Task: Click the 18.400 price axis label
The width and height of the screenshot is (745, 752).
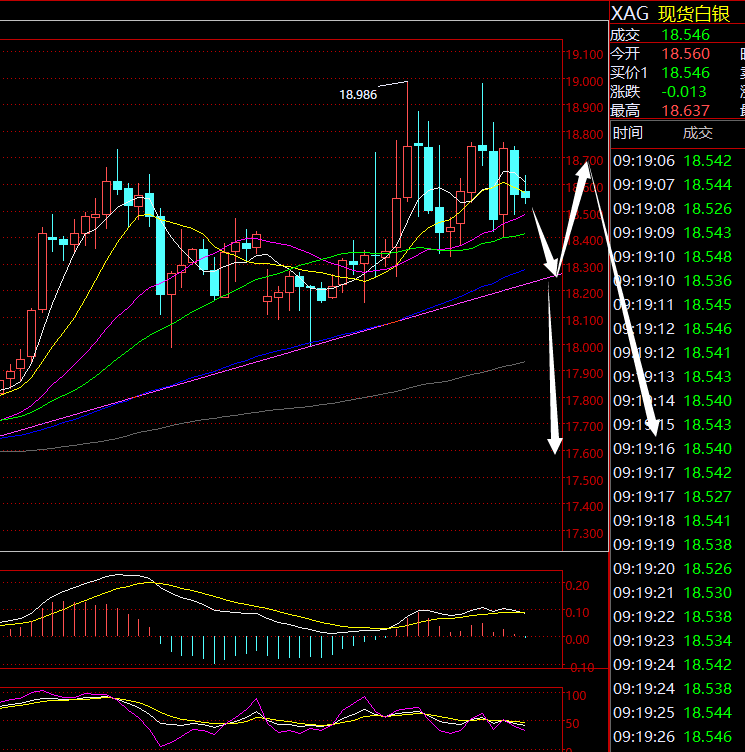Action: [x=584, y=241]
